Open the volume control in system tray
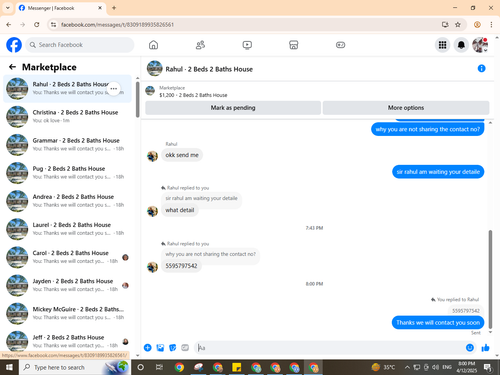500x375 pixels. pos(435,367)
